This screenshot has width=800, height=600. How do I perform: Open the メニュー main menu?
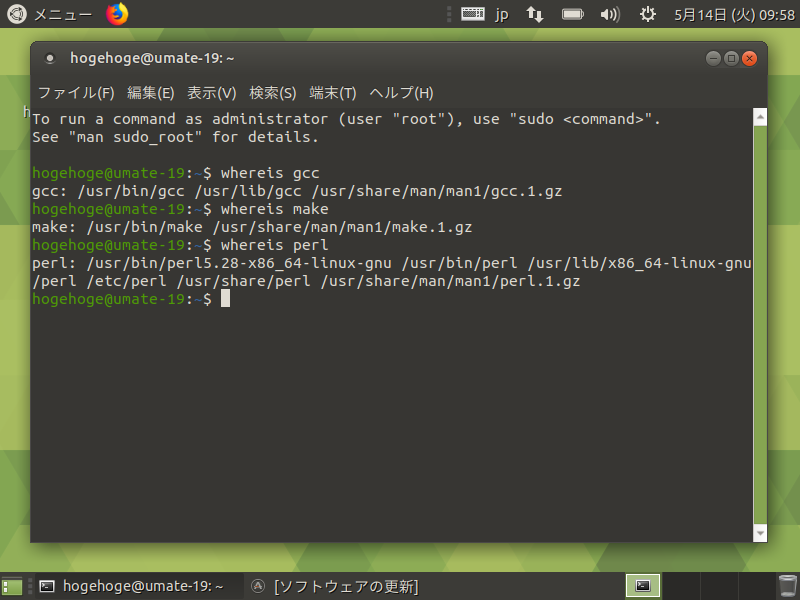49,14
